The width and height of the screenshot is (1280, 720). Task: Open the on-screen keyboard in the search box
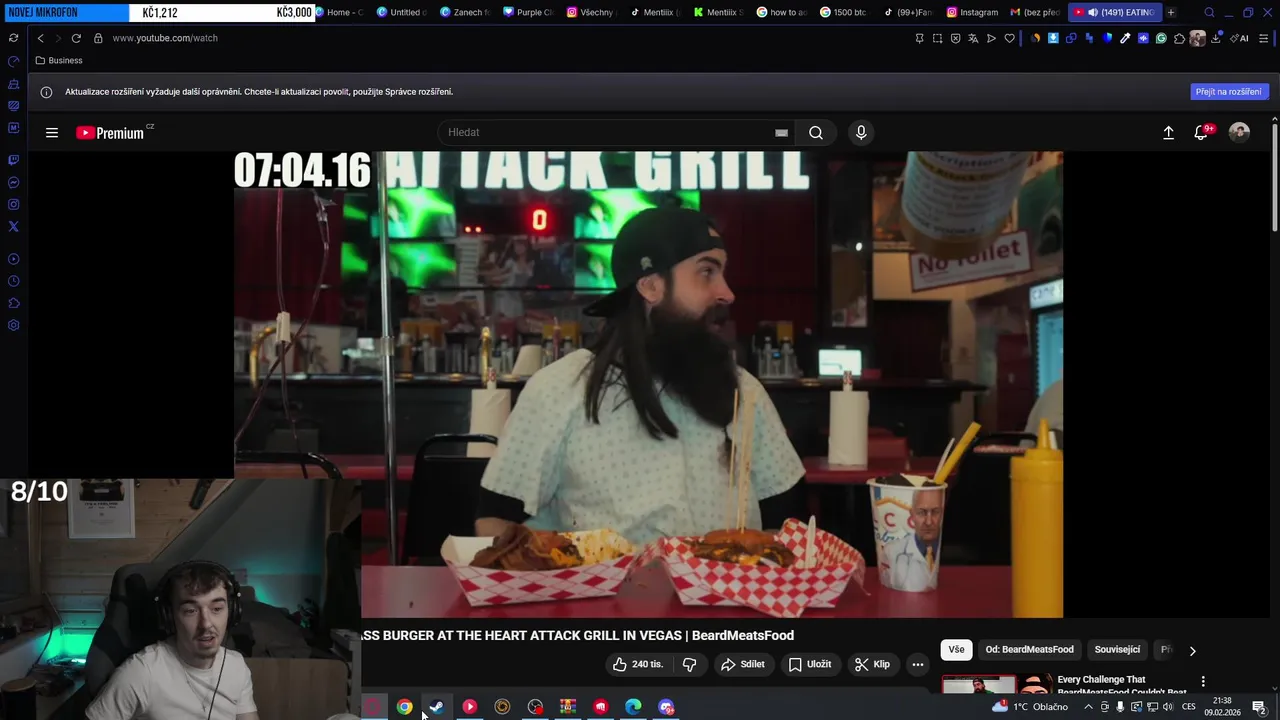[781, 133]
